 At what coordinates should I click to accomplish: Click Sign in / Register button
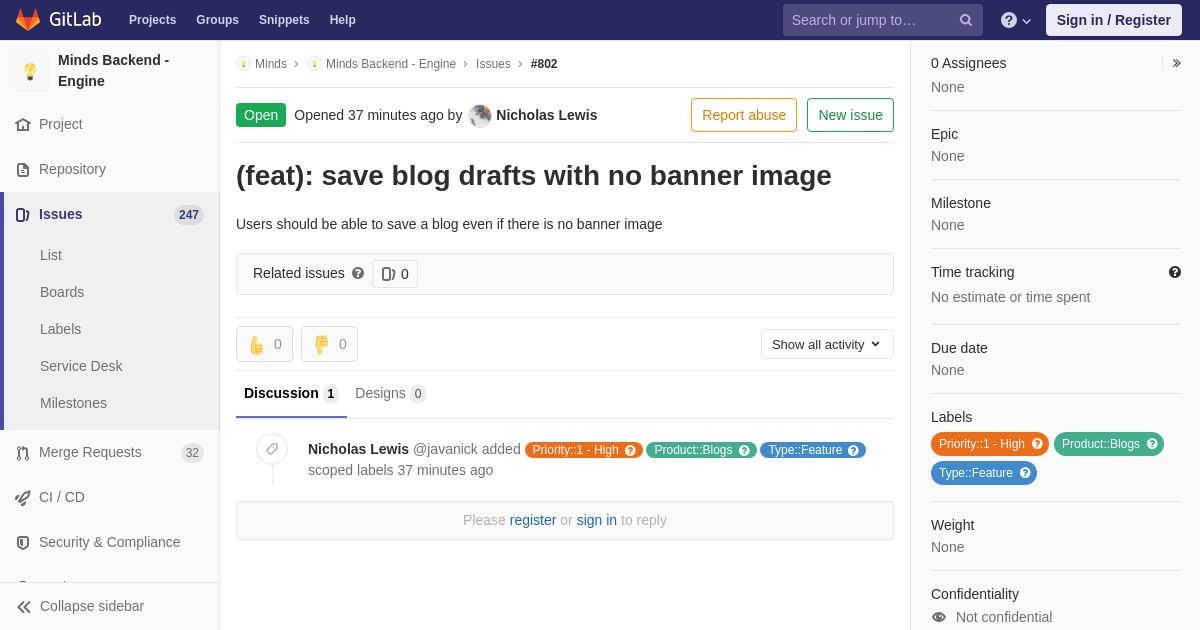[x=1114, y=20]
